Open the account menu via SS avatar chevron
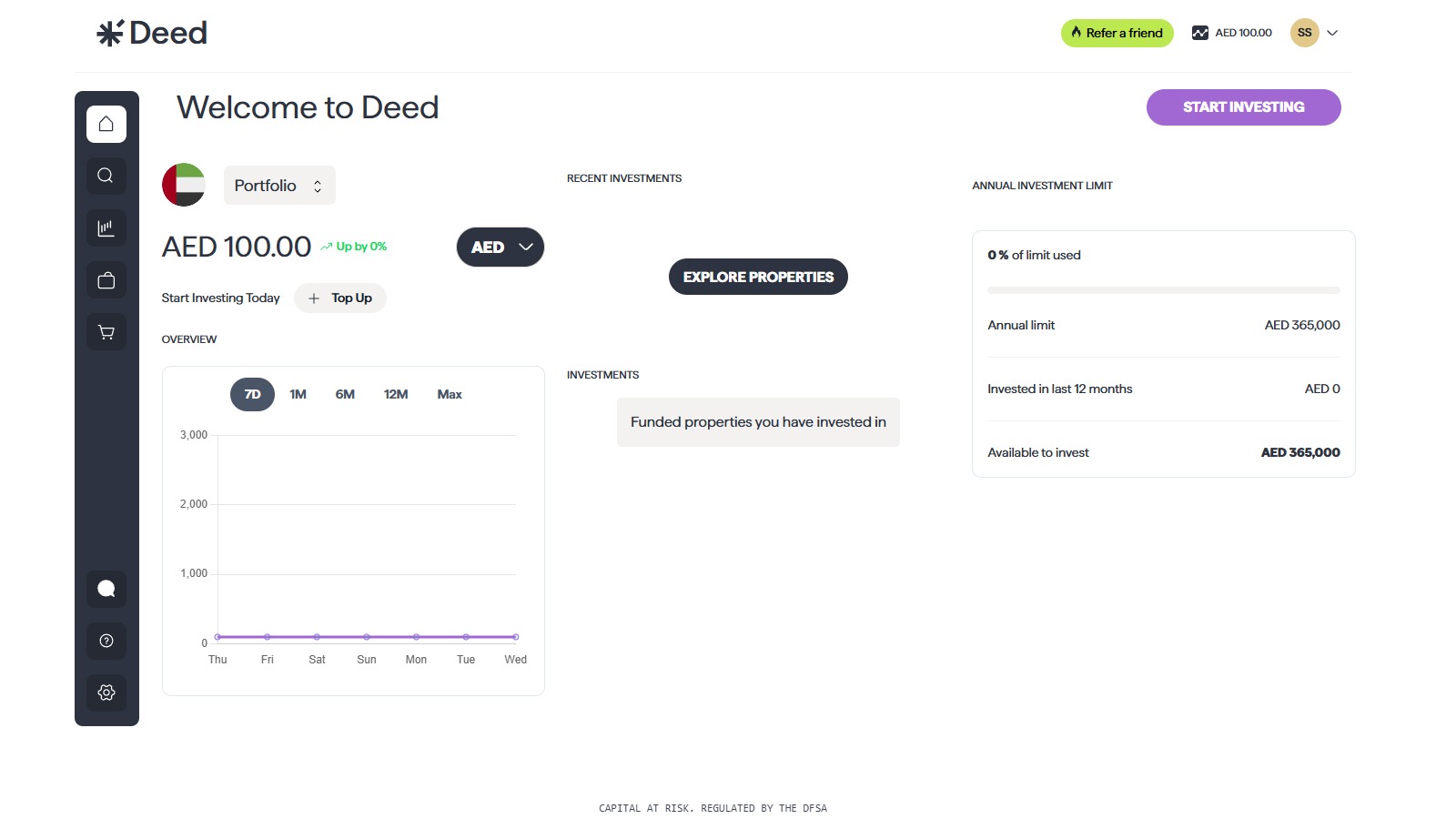 tap(1331, 33)
